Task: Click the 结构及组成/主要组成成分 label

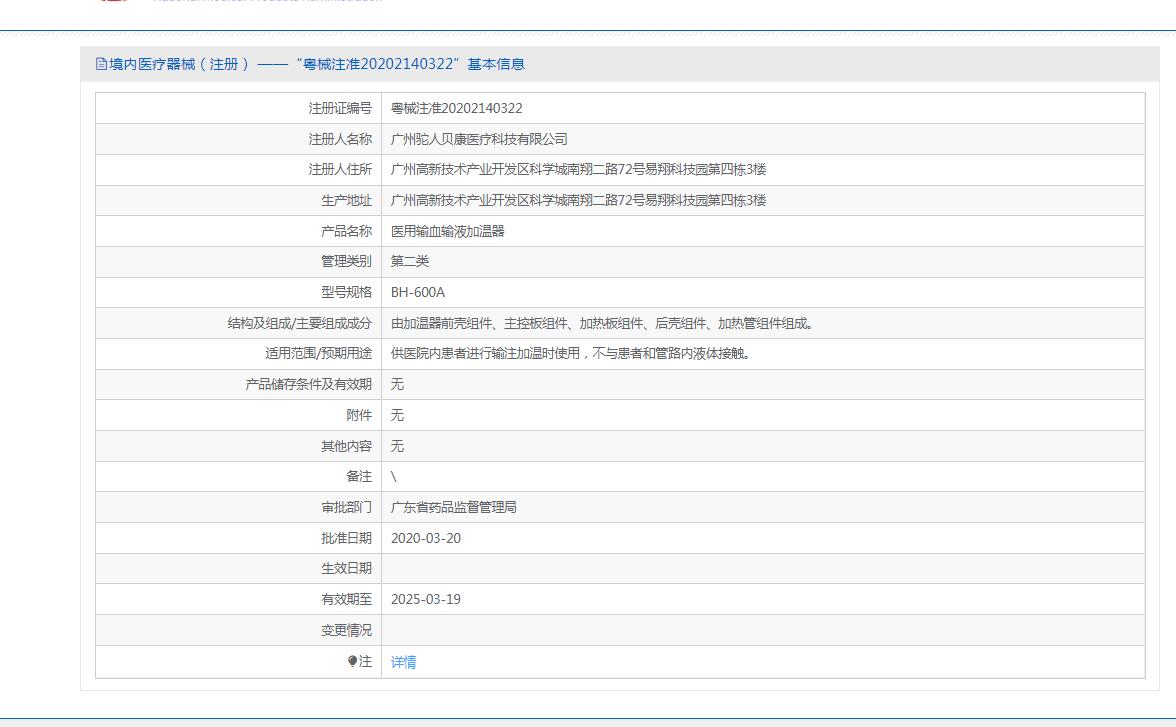Action: pos(300,323)
